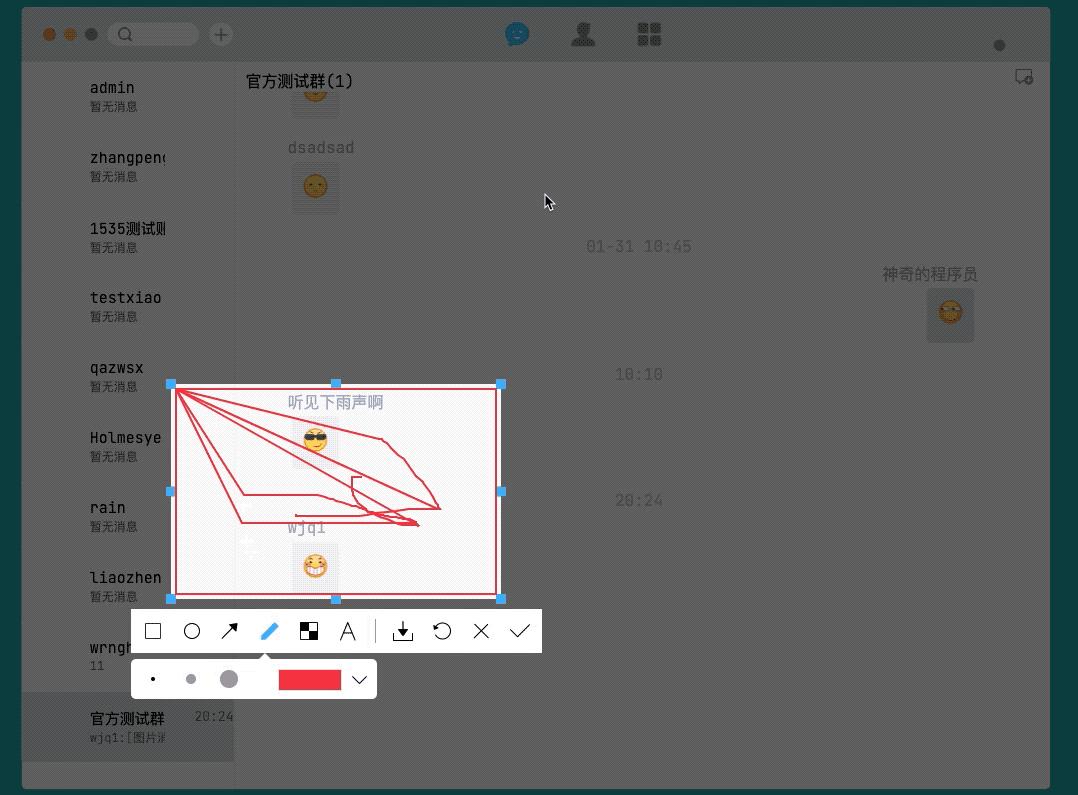The height and width of the screenshot is (795, 1078).
Task: Select the arrow annotation tool
Action: click(230, 631)
